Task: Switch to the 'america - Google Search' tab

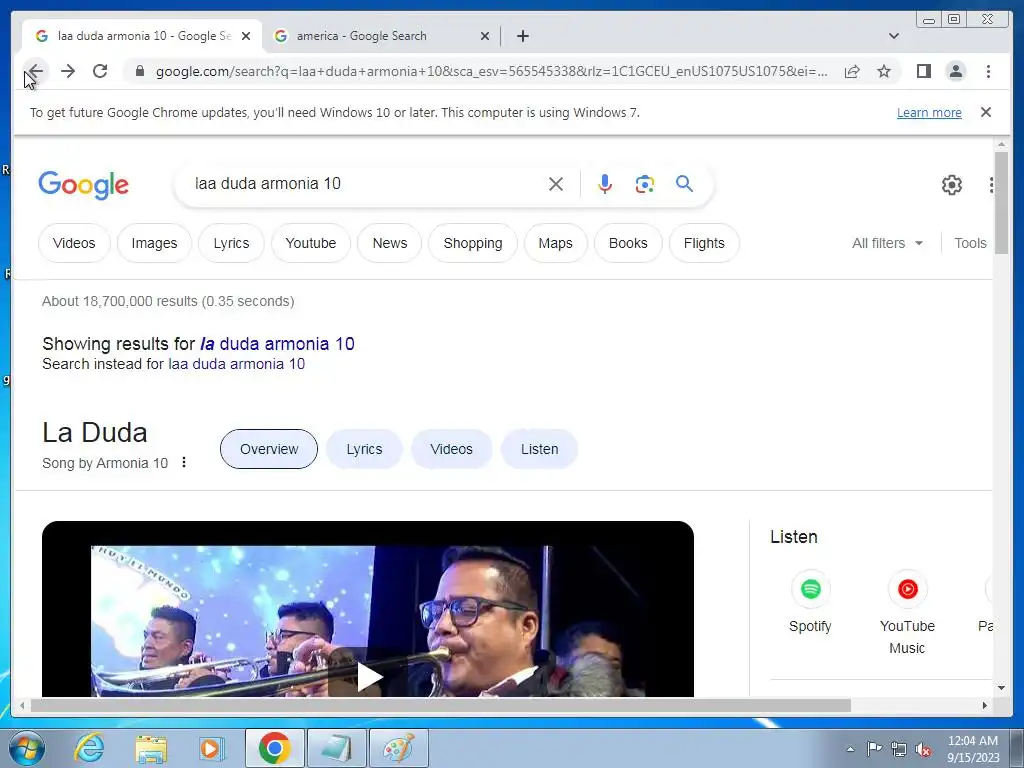Action: [381, 36]
